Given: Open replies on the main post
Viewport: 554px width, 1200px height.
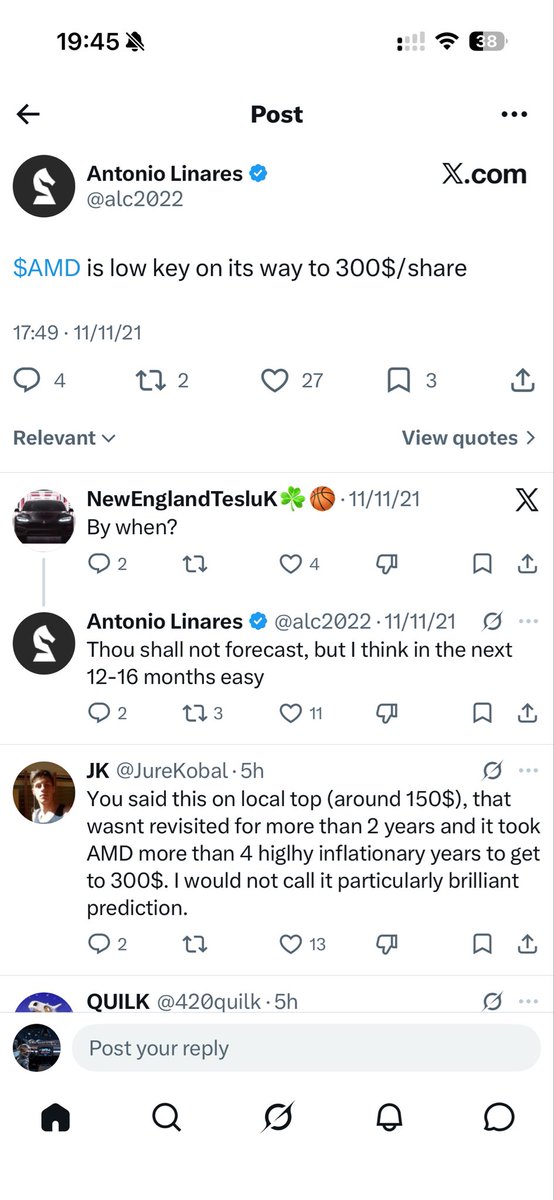Looking at the screenshot, I should pos(39,380).
